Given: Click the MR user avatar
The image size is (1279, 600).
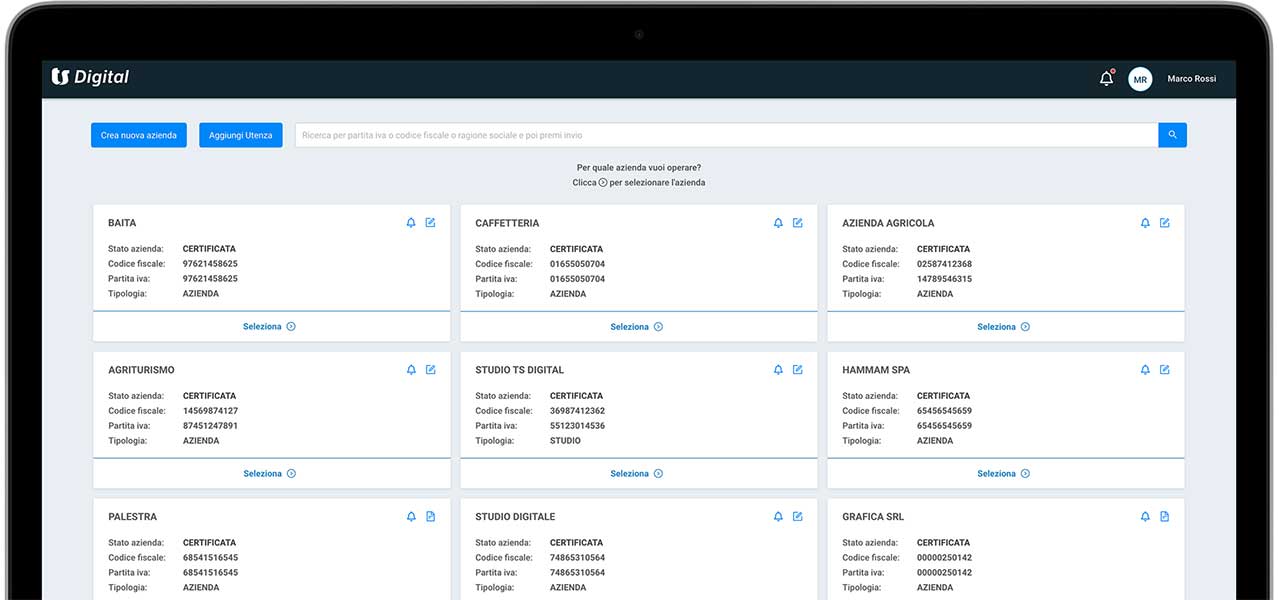Looking at the screenshot, I should coord(1140,79).
